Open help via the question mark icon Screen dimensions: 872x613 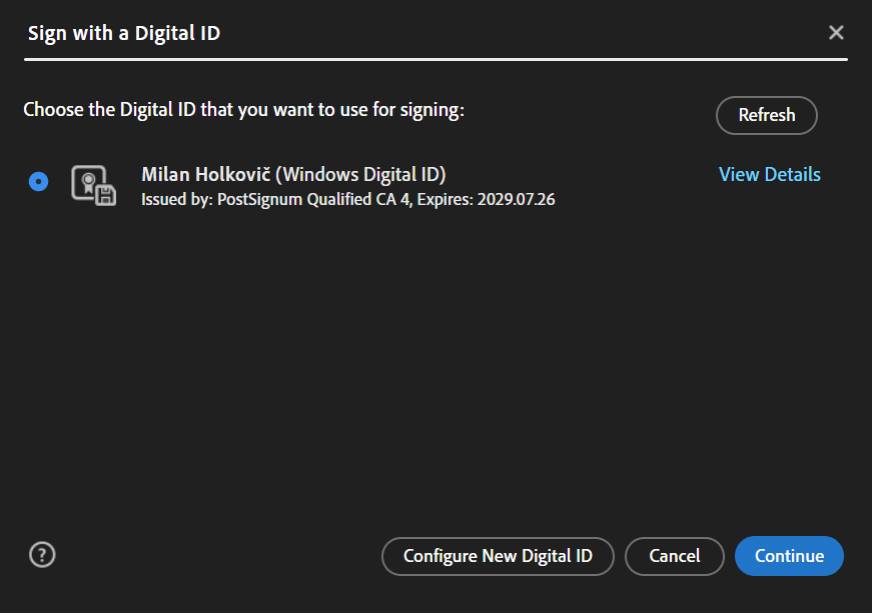click(x=42, y=555)
